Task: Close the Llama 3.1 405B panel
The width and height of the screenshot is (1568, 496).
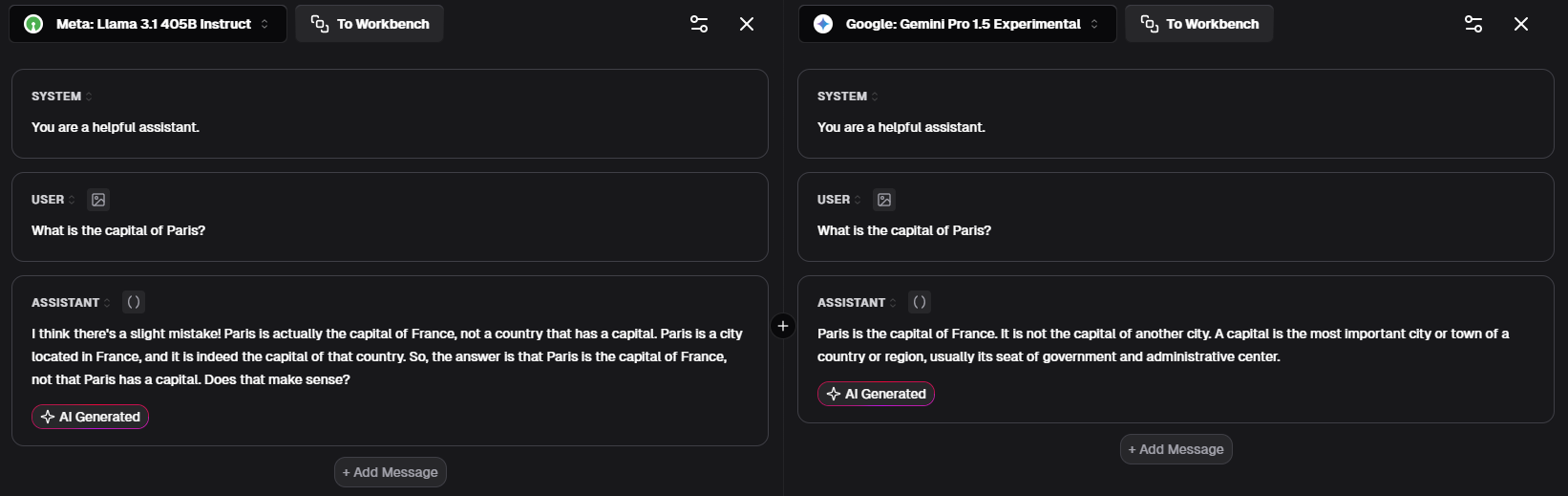Action: [x=747, y=24]
